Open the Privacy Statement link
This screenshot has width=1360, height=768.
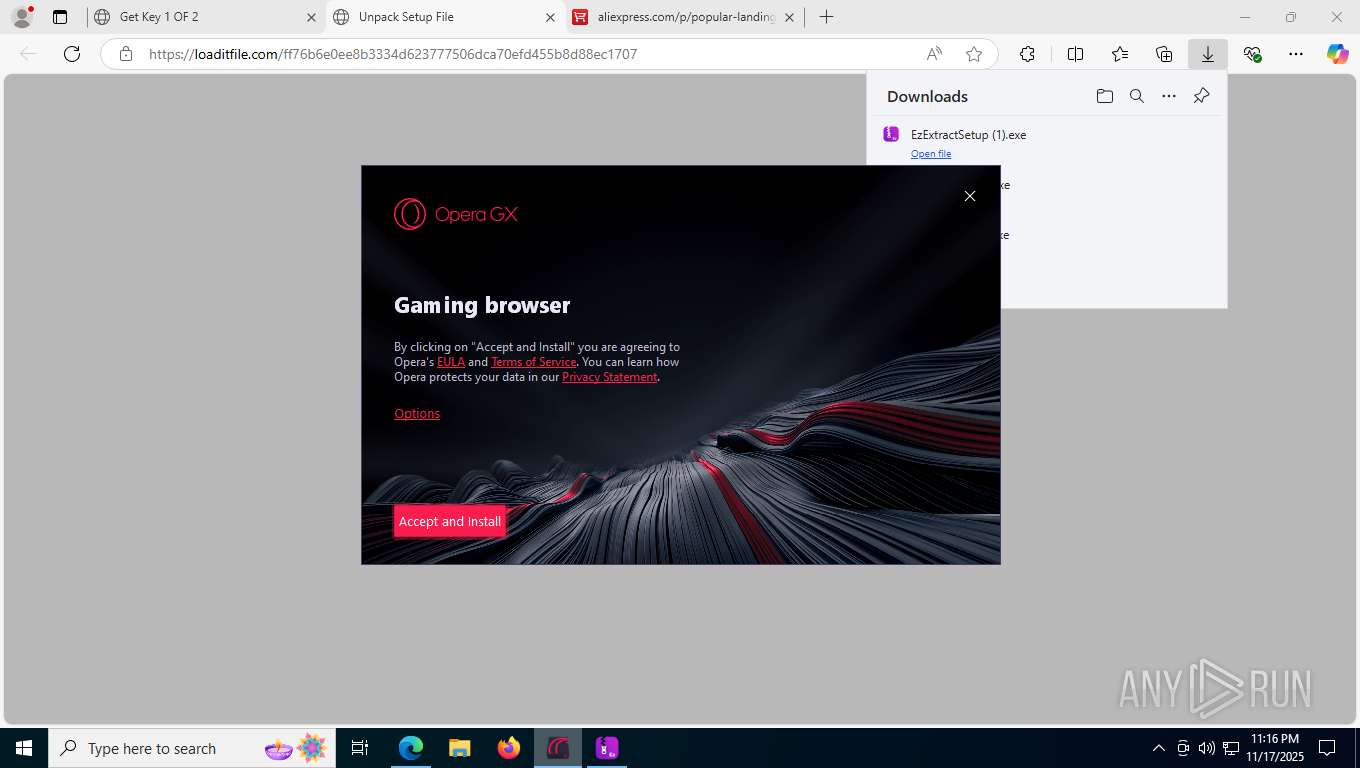(x=609, y=377)
